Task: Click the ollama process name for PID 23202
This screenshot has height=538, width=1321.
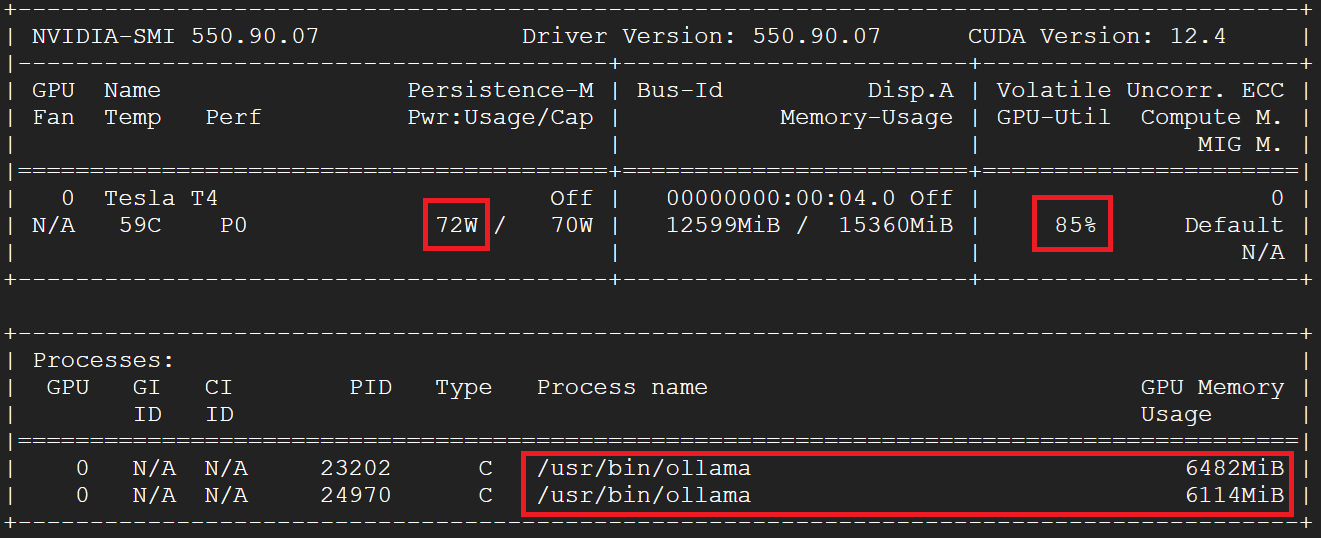Action: click(644, 468)
